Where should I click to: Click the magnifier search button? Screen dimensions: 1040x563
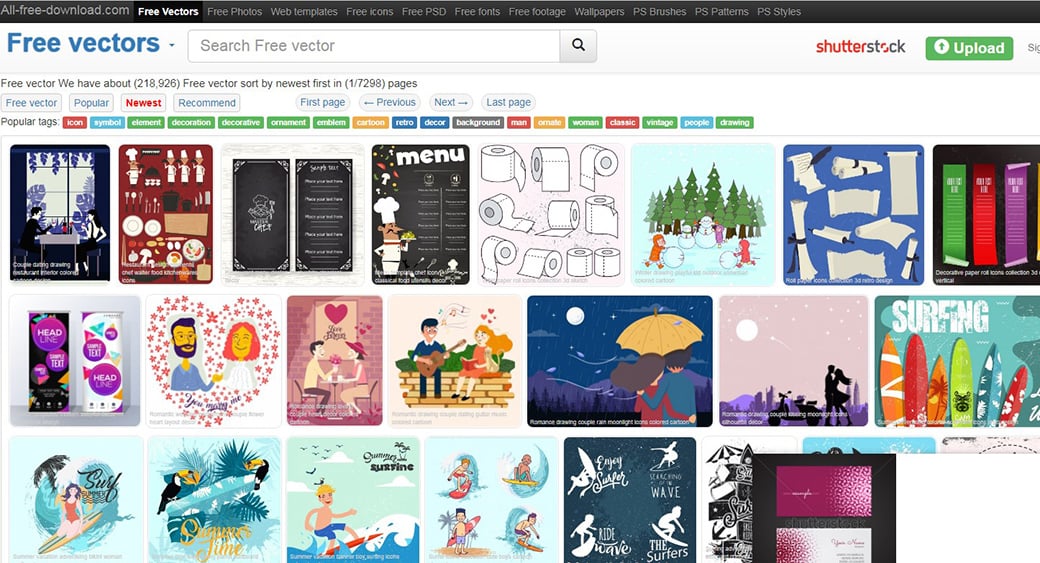point(578,46)
